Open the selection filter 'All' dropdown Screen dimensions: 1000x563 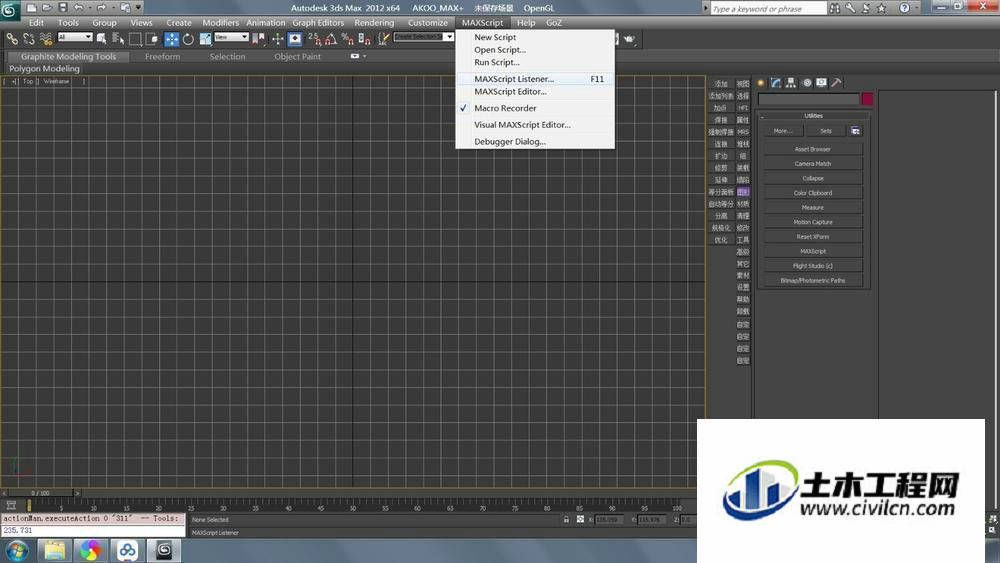pyautogui.click(x=75, y=37)
